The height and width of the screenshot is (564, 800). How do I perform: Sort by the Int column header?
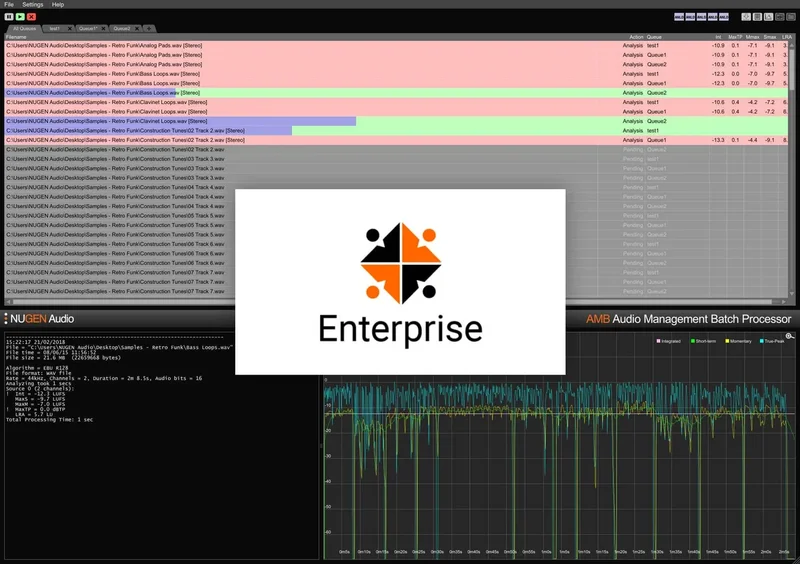coord(718,37)
